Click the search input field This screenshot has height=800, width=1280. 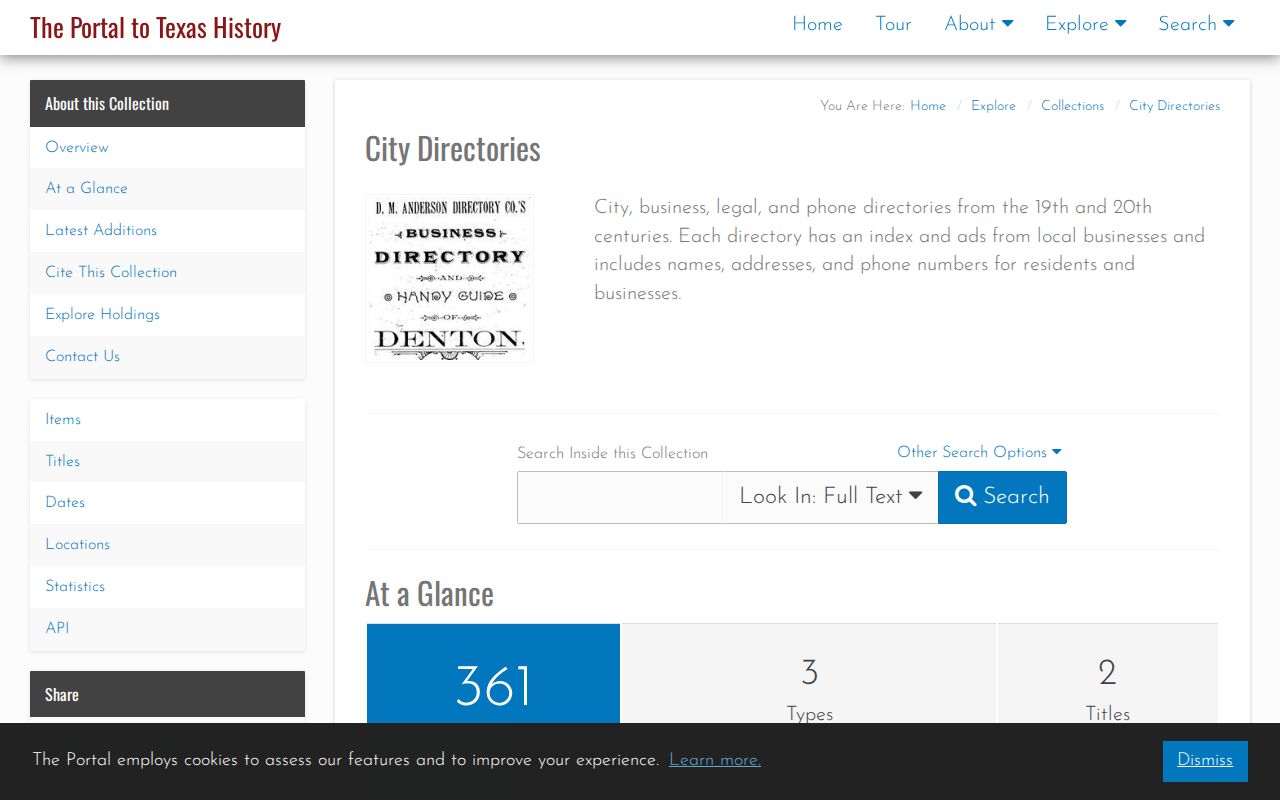pyautogui.click(x=620, y=497)
